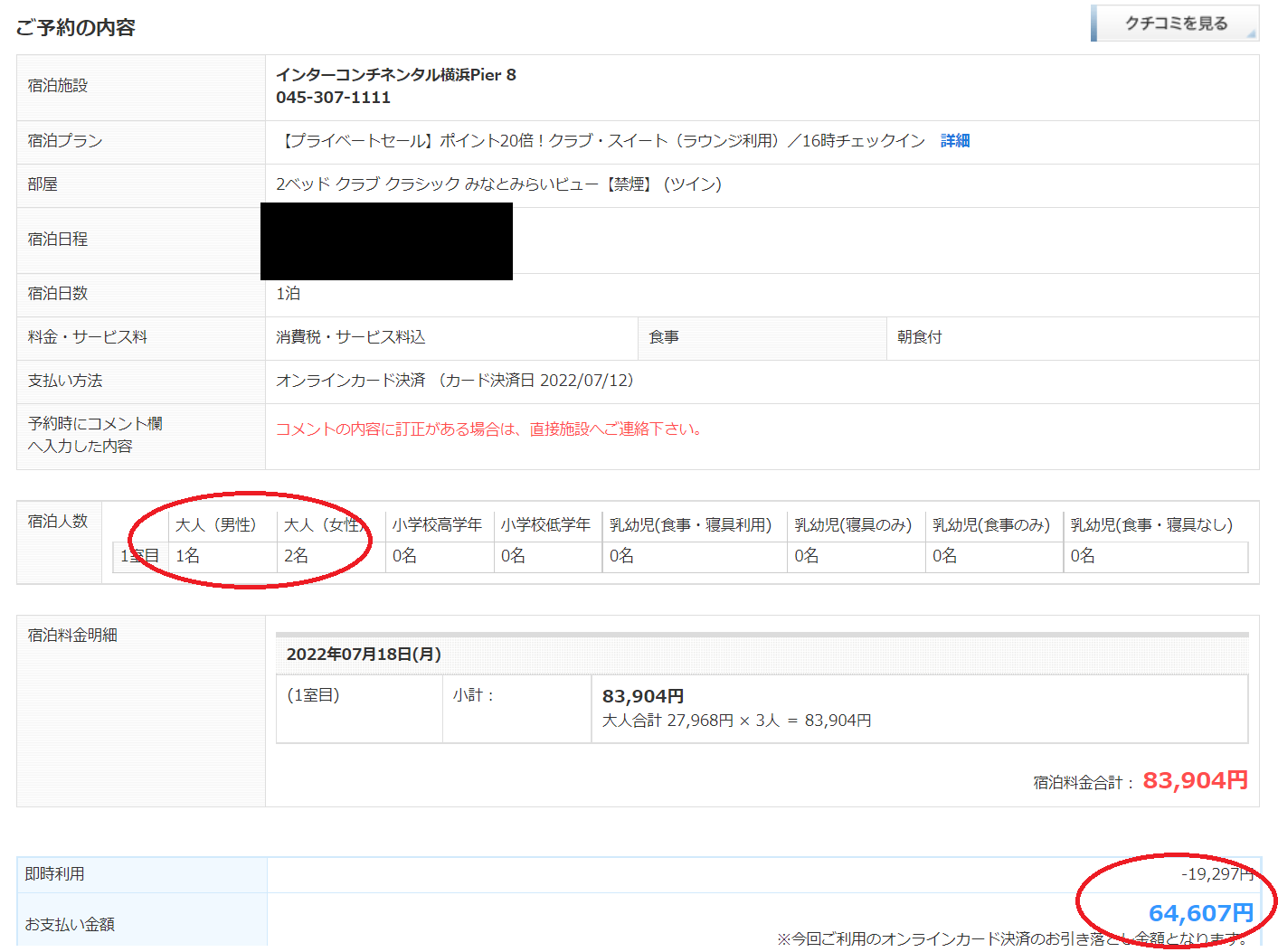Screen dimensions: 1278x952
Task: Select the blue 64,607円 payment amount
Action: [x=1201, y=913]
